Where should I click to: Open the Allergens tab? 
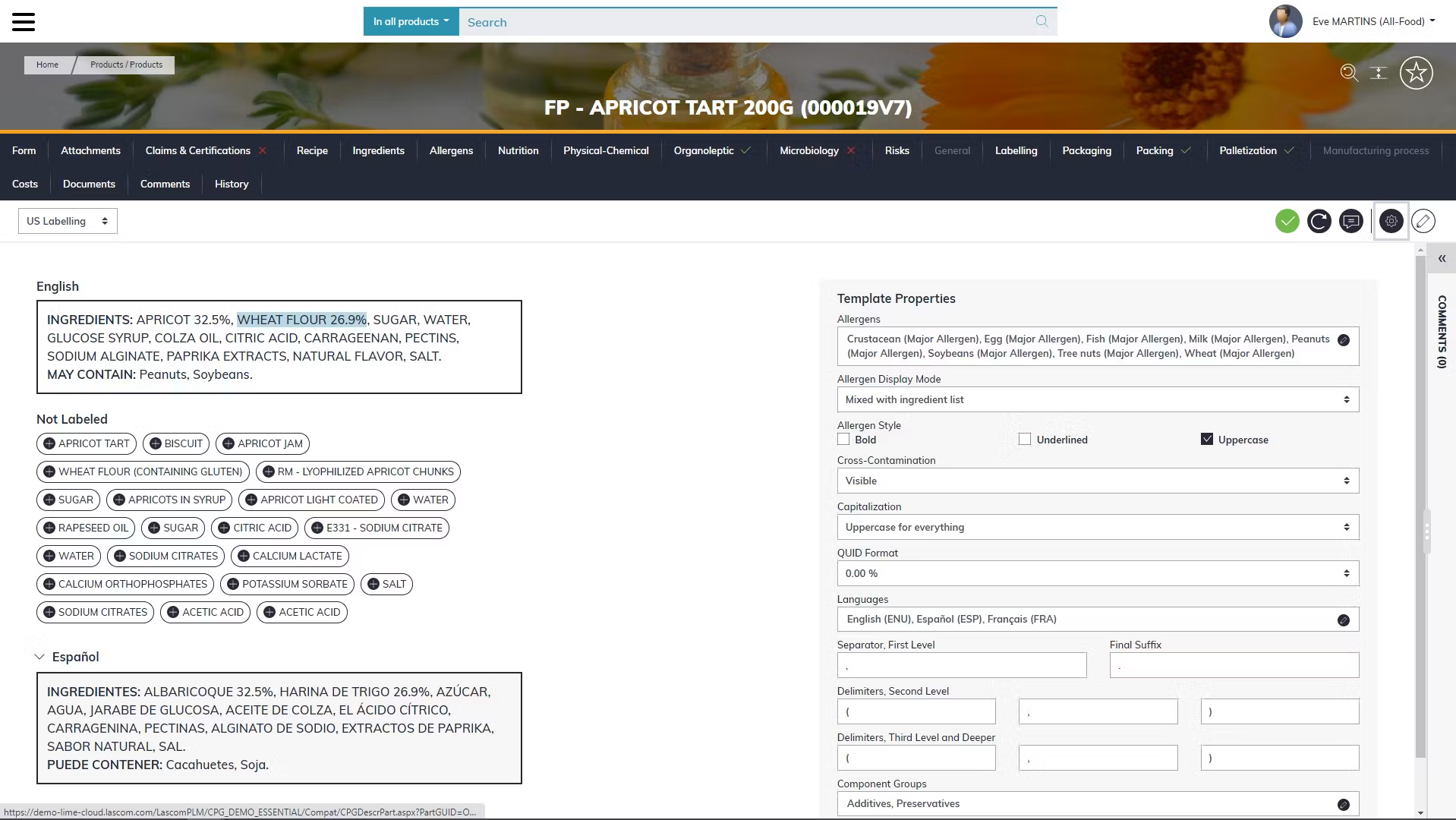pyautogui.click(x=451, y=150)
